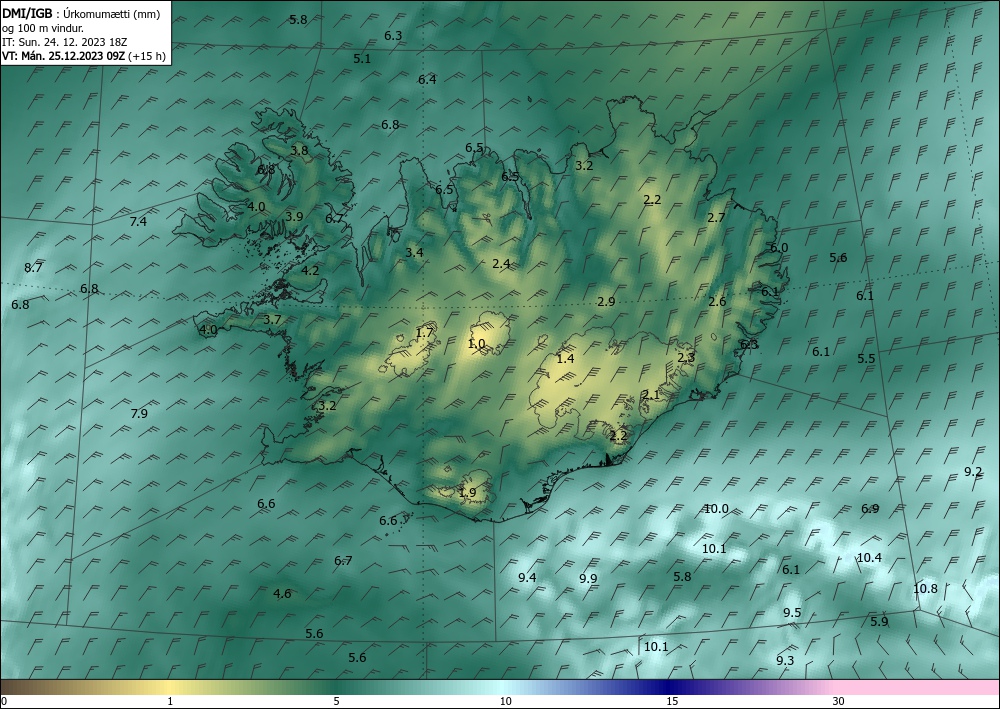This screenshot has width=1000, height=709.
Task: Select the 3.9 value in the Westfjords
Action: (x=294, y=217)
